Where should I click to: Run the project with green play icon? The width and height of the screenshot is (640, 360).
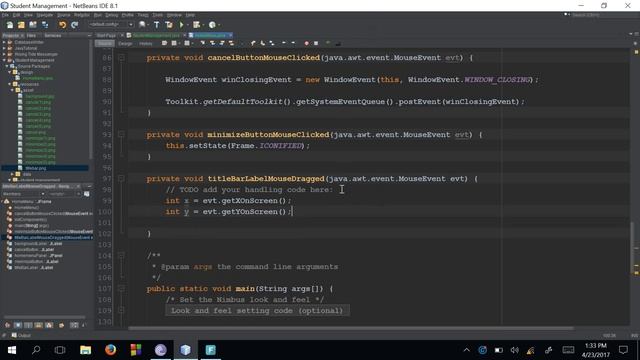182,25
